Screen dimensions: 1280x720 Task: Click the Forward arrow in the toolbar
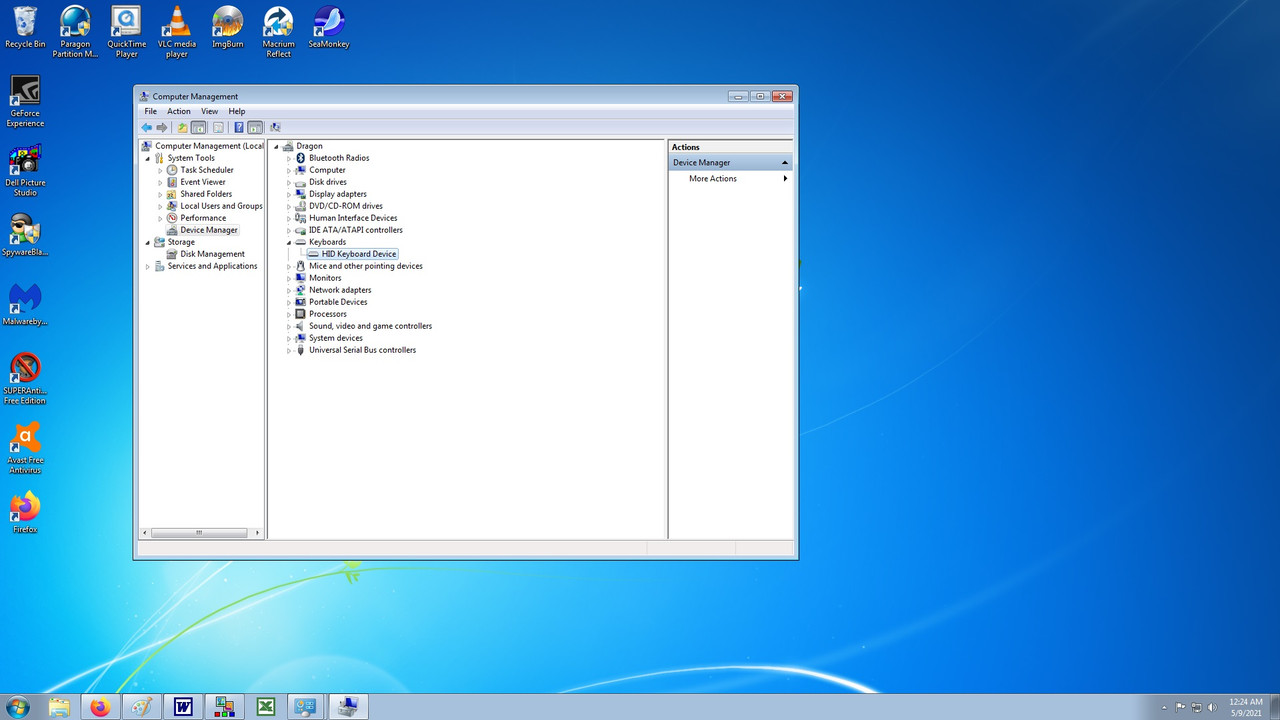pyautogui.click(x=162, y=127)
